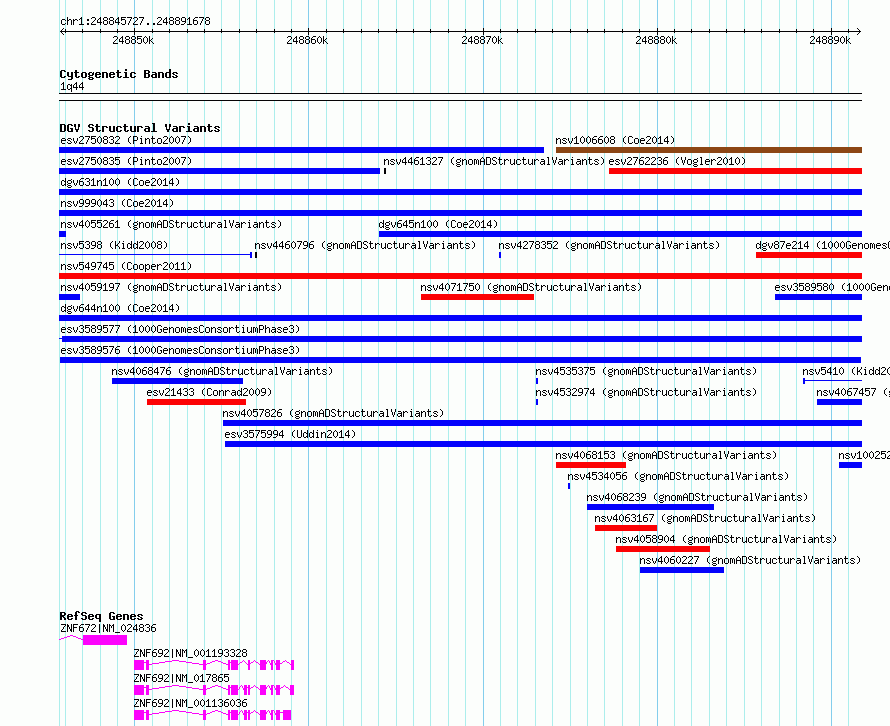Click the chr1:248845727..248891678 coordinates text
890x726 pixels.
pos(135,21)
